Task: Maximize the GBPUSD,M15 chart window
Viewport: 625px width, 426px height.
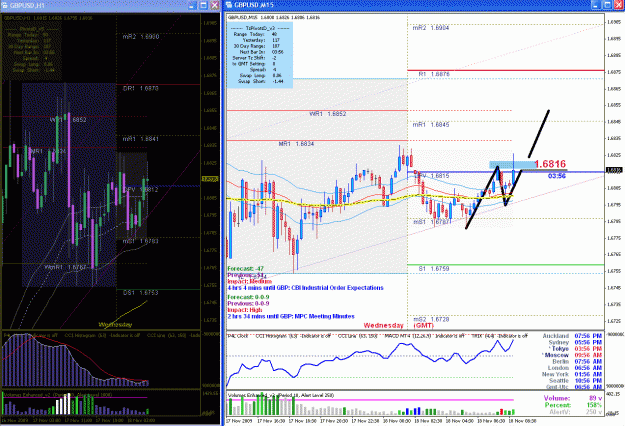Action: 606,5
